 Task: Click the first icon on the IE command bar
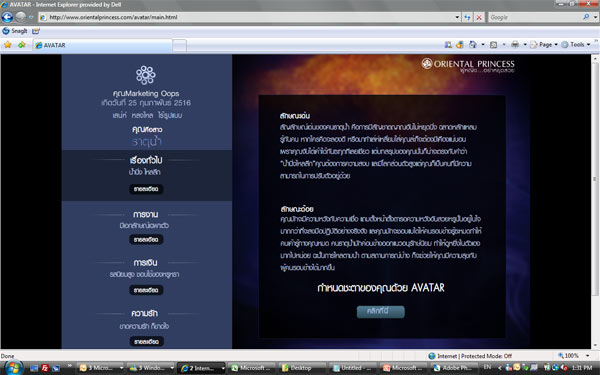point(448,45)
